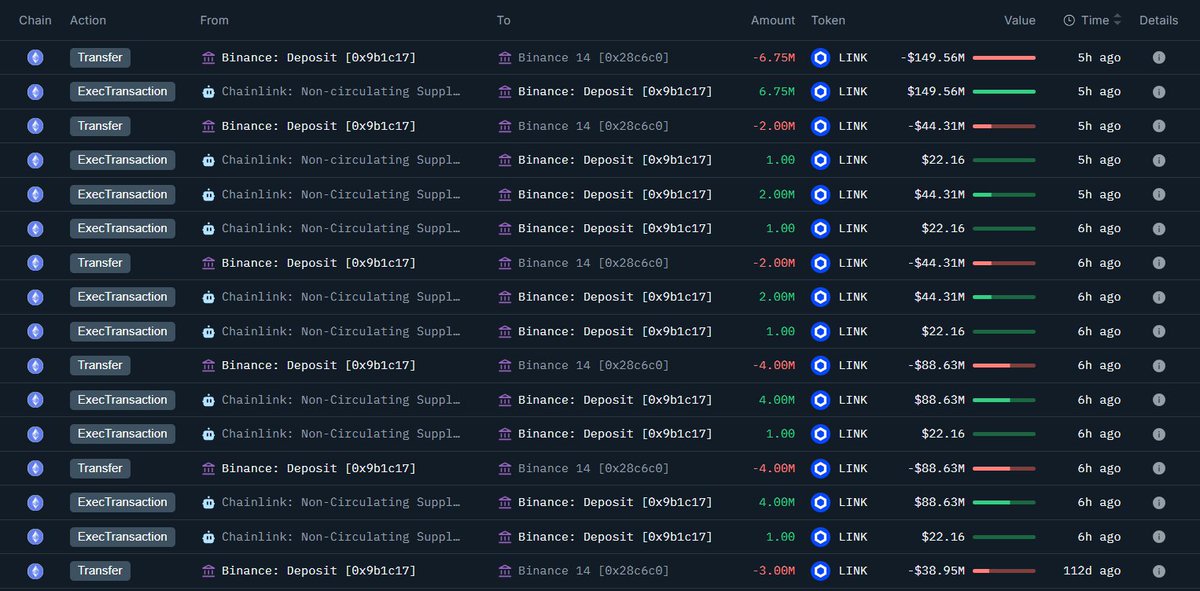Open Binance: Deposit sender link in -6.75M row
The width and height of the screenshot is (1200, 591).
click(319, 58)
